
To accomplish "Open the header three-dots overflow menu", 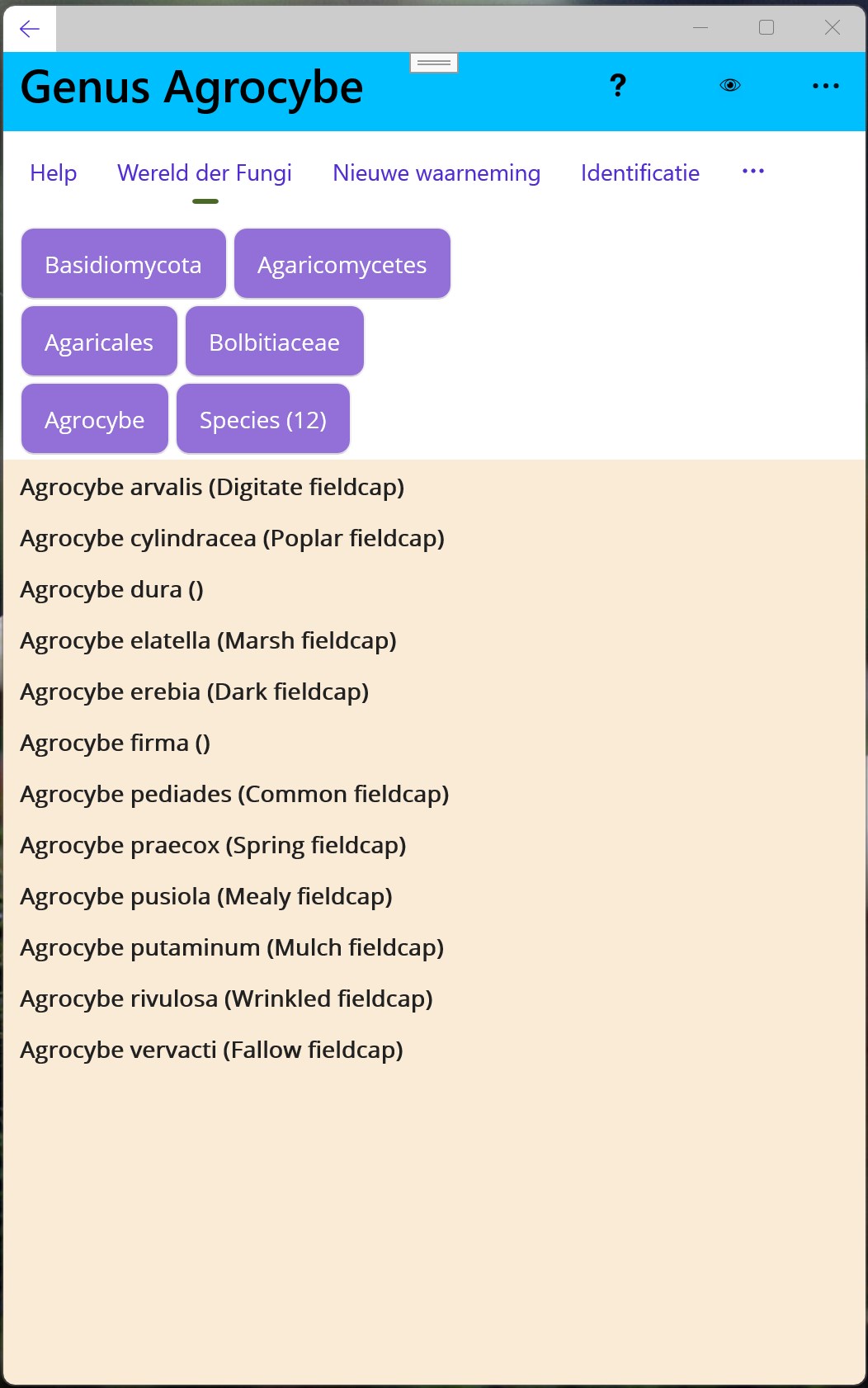I will click(x=825, y=86).
